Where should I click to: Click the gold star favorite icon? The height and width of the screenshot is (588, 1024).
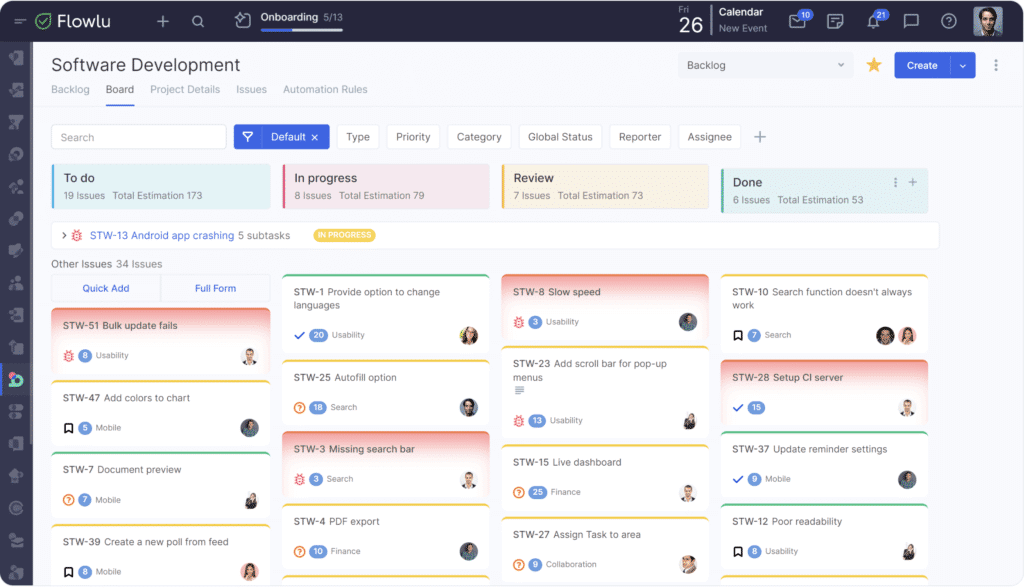point(874,65)
